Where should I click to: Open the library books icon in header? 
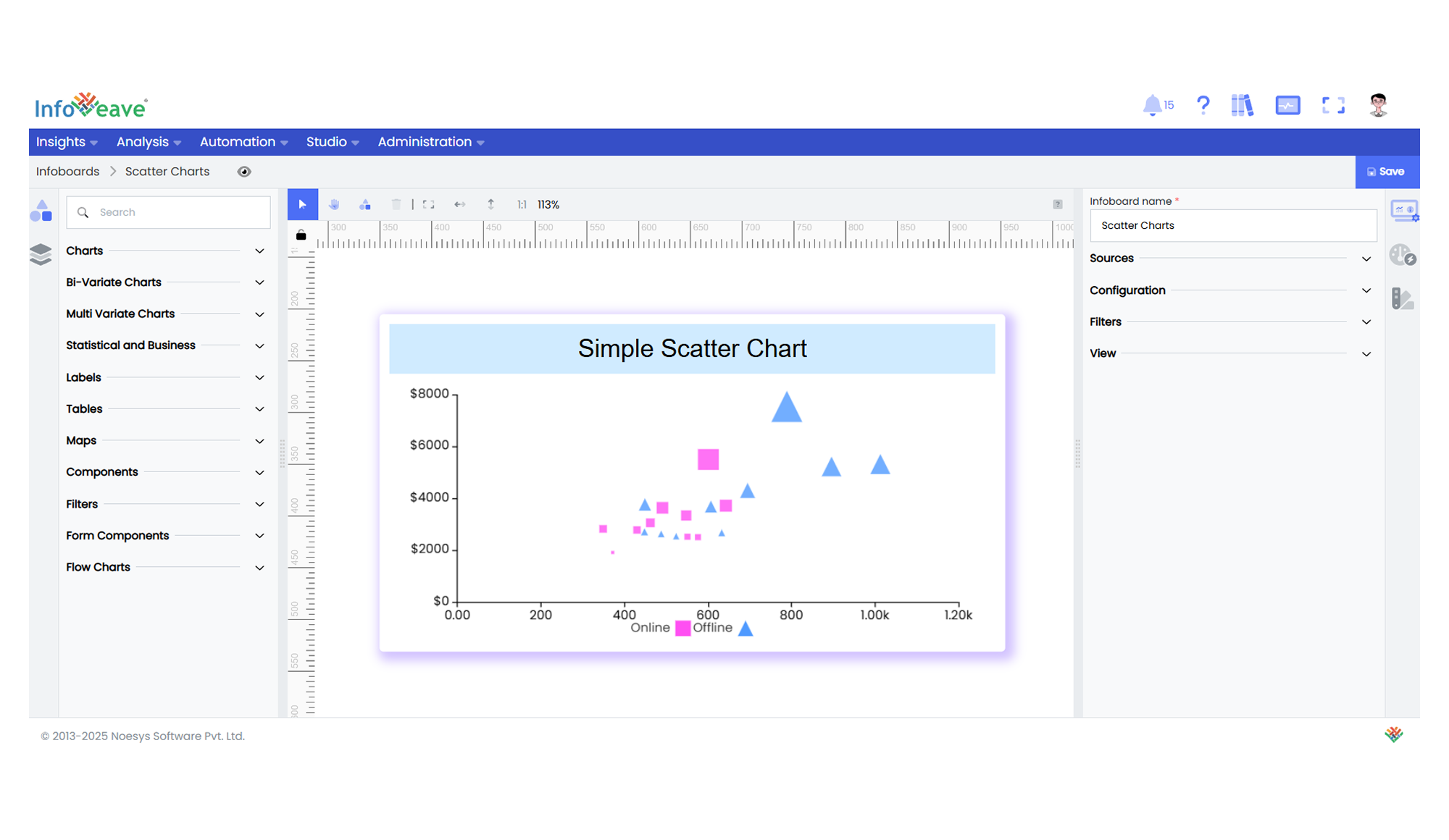click(x=1242, y=106)
